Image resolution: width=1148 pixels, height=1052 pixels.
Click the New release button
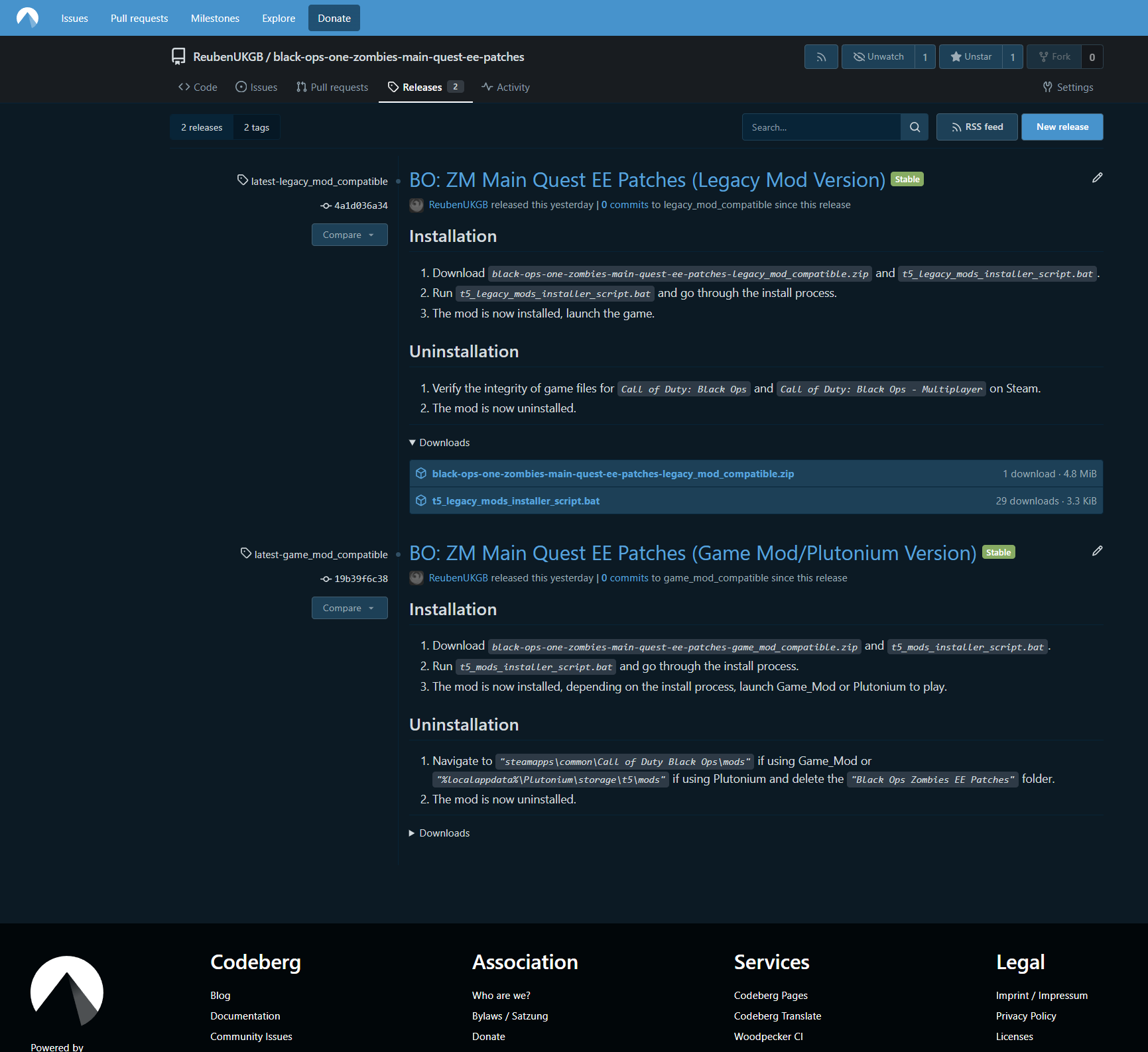[1062, 127]
